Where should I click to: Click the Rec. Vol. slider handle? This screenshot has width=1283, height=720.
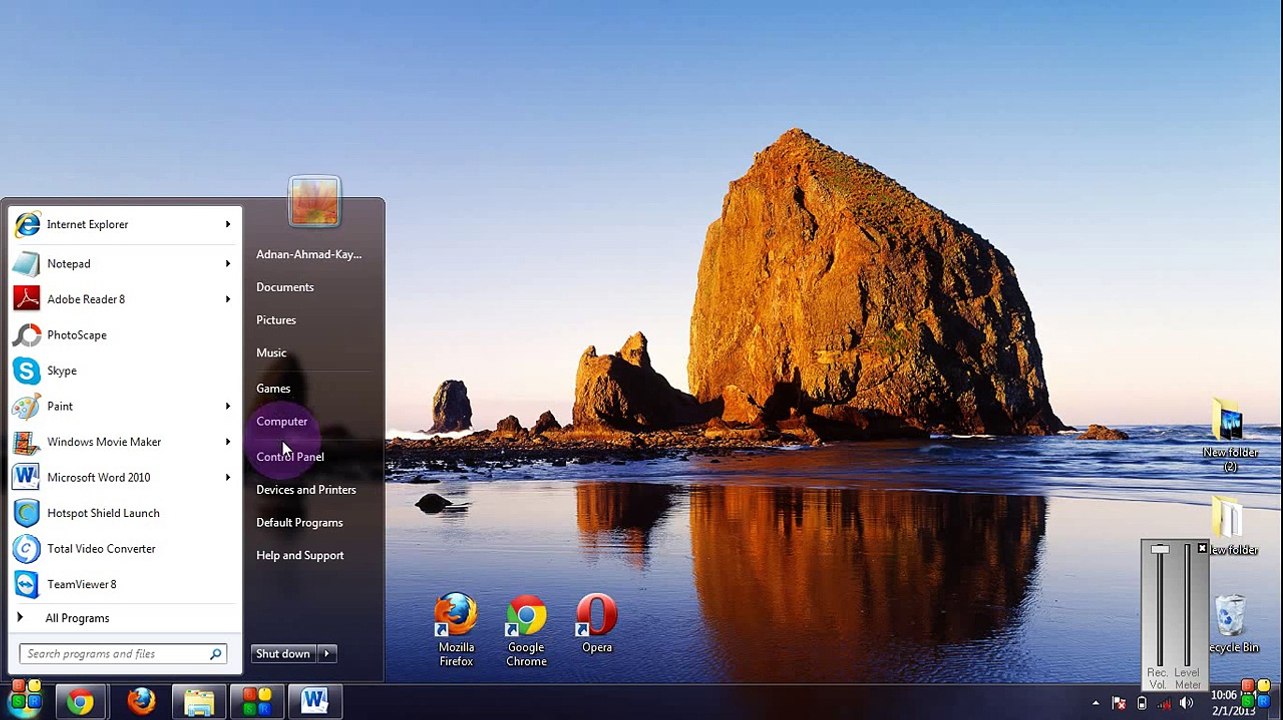pos(1159,550)
